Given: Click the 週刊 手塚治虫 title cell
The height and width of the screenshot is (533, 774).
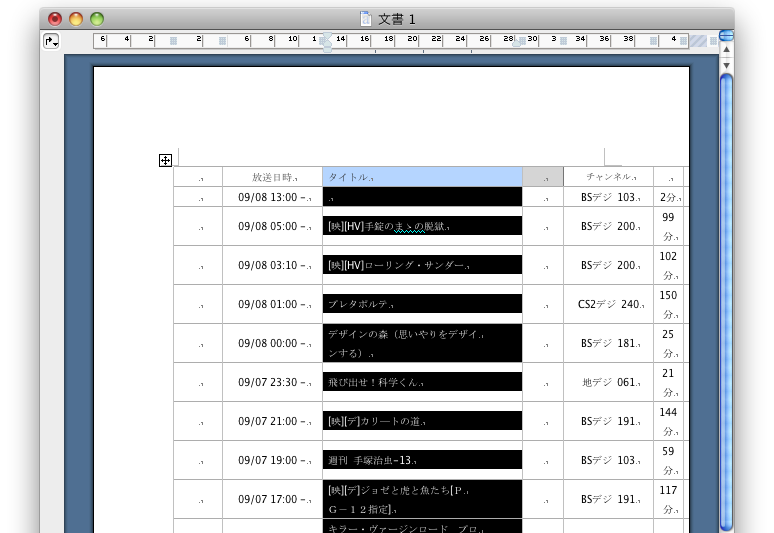Looking at the screenshot, I should click(422, 460).
